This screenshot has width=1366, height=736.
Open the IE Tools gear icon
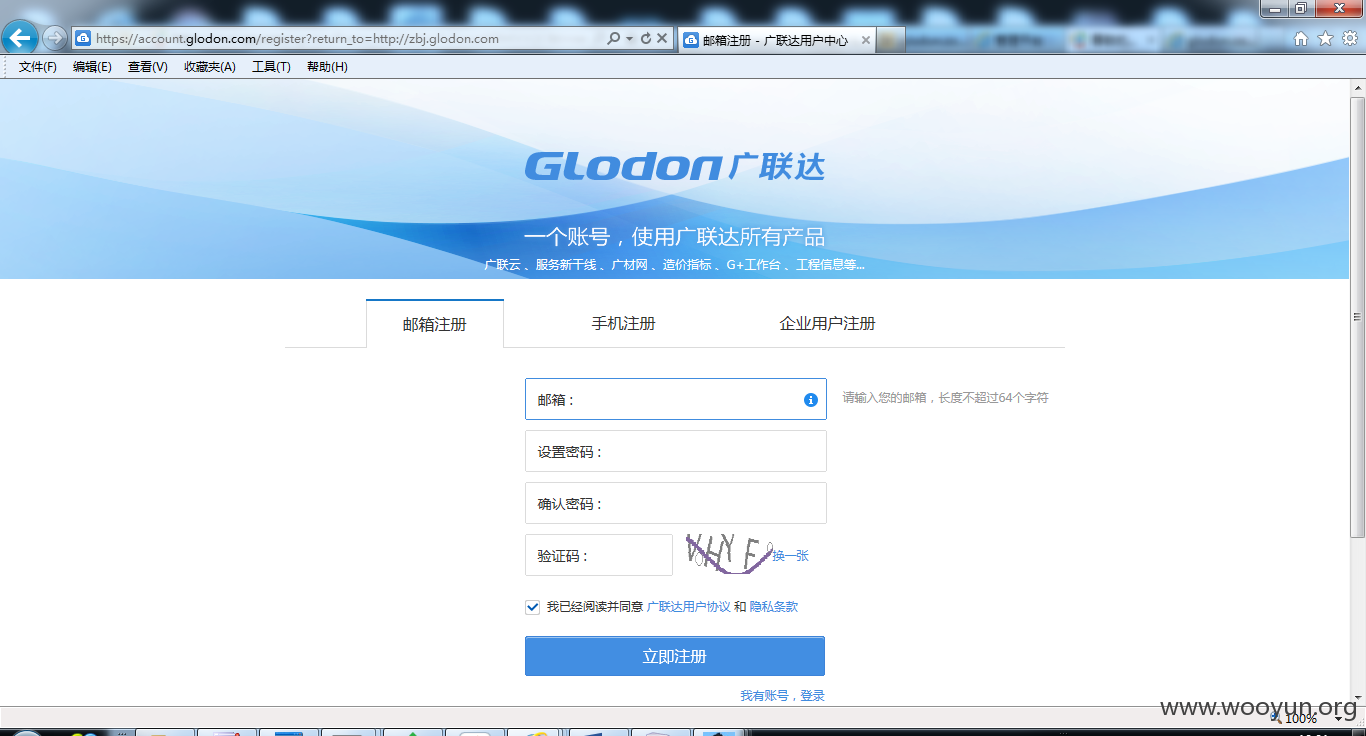click(x=1350, y=38)
